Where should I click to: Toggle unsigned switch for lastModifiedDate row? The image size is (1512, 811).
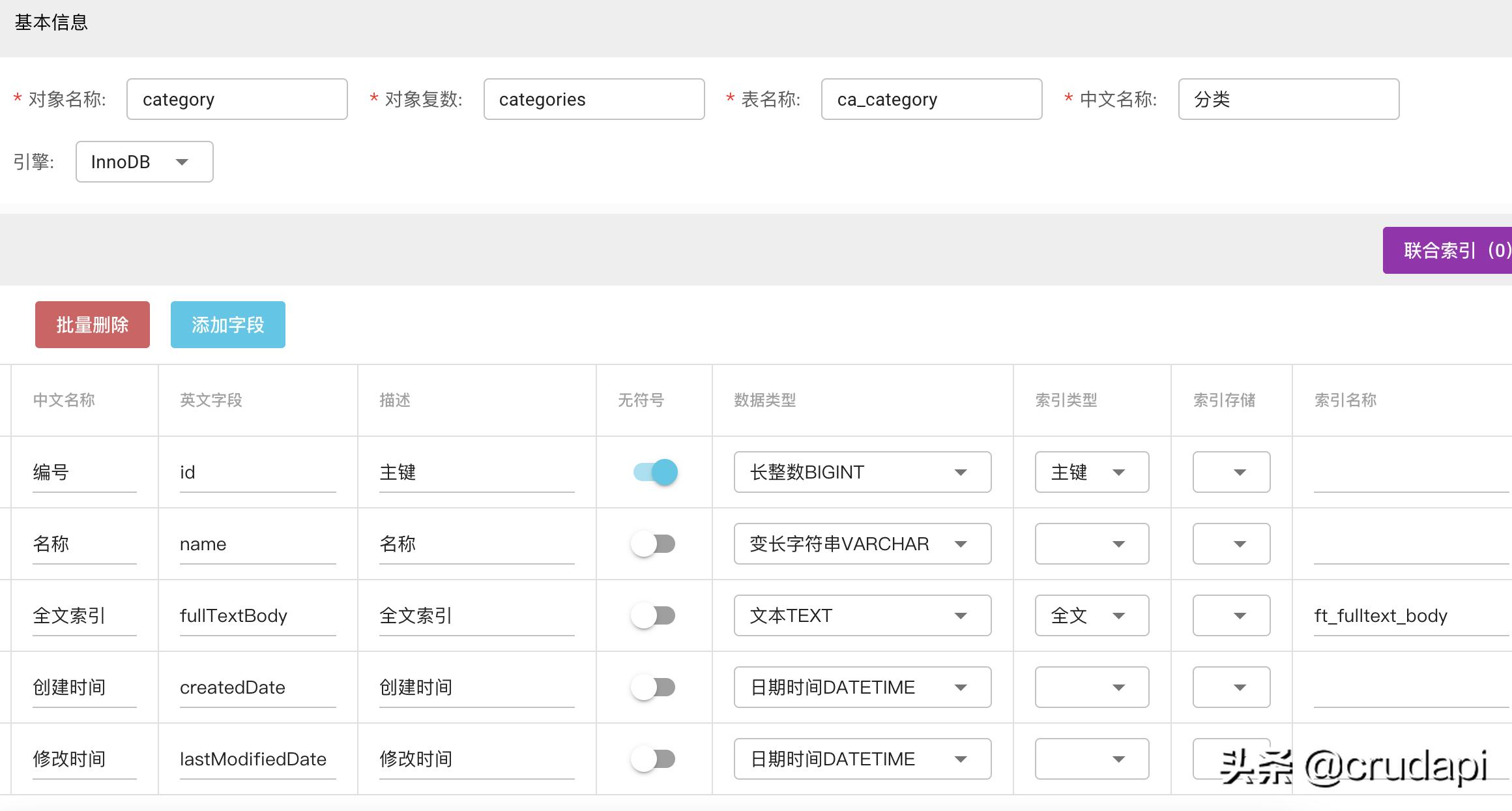654,759
